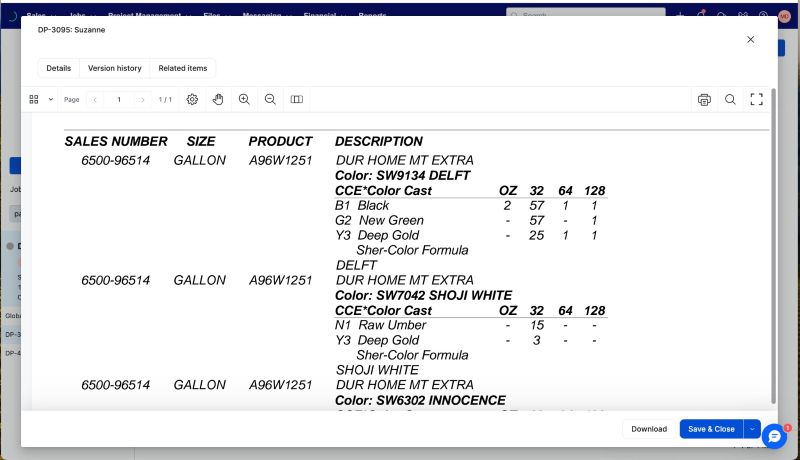Open viewer settings gear icon

[192, 99]
